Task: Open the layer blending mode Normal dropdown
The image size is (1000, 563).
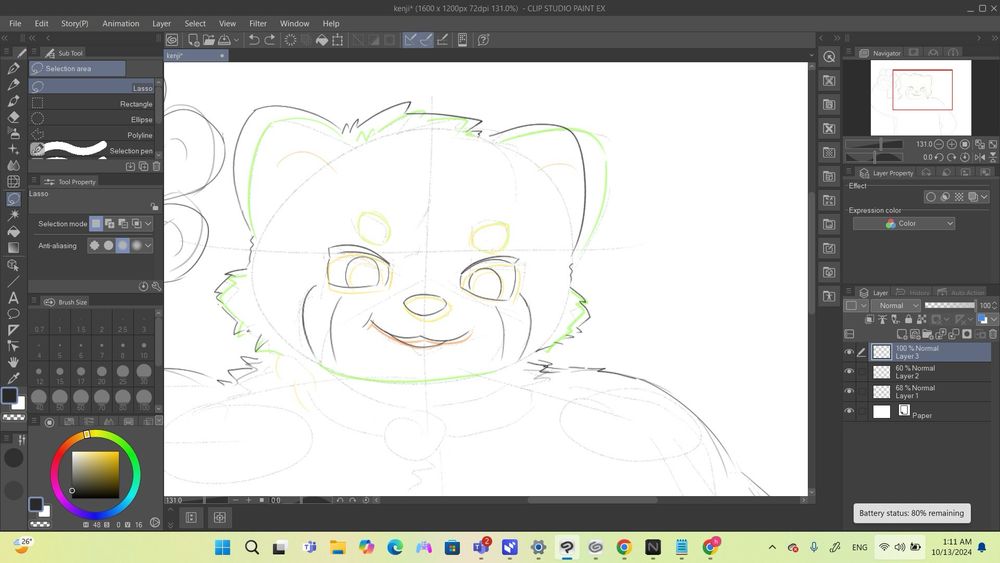Action: [896, 306]
